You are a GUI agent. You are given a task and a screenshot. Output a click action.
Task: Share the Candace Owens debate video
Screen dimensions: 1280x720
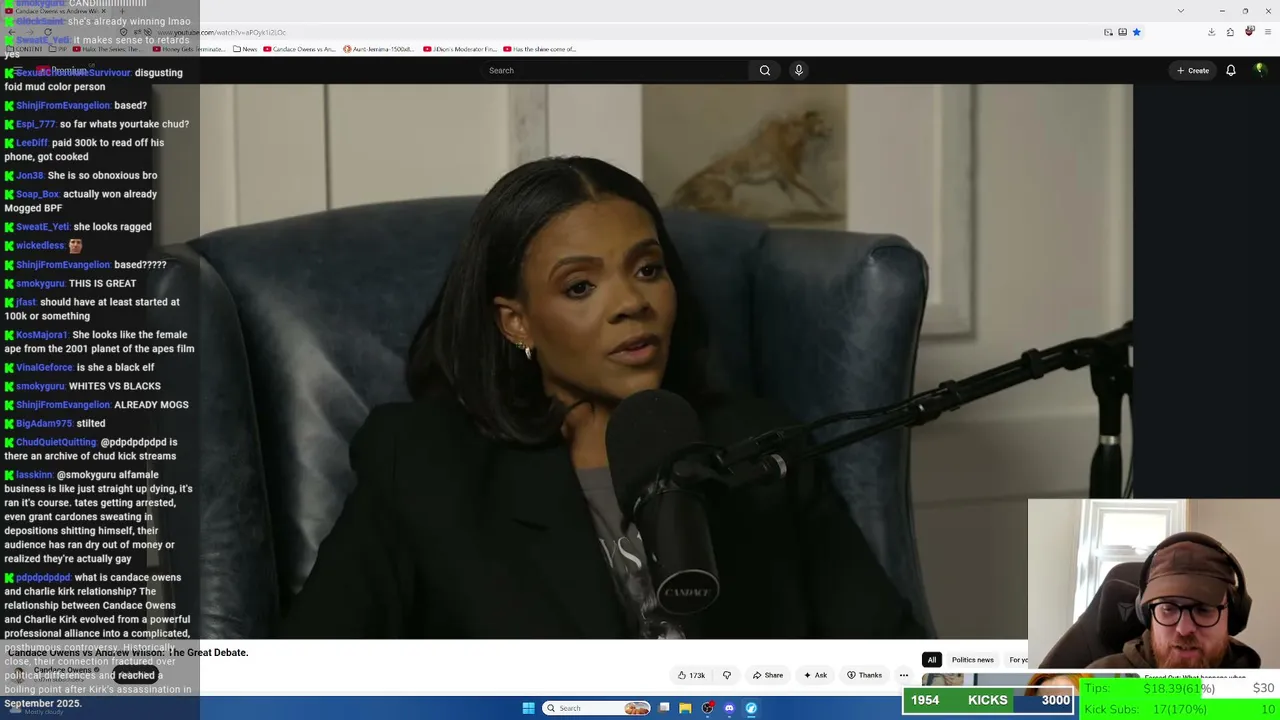click(768, 675)
